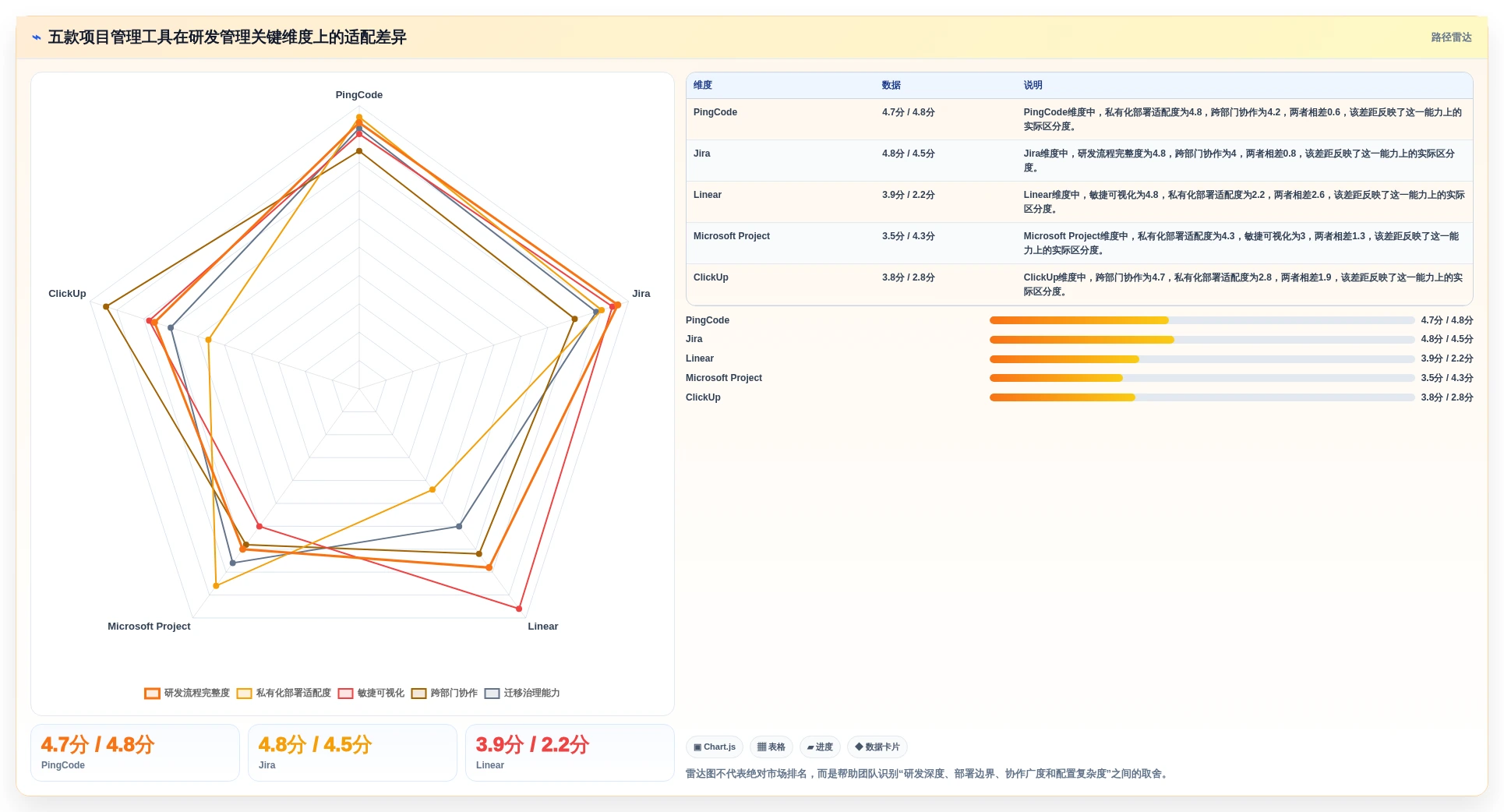Open the Linear data card
This screenshot has width=1504, height=812.
[x=570, y=753]
